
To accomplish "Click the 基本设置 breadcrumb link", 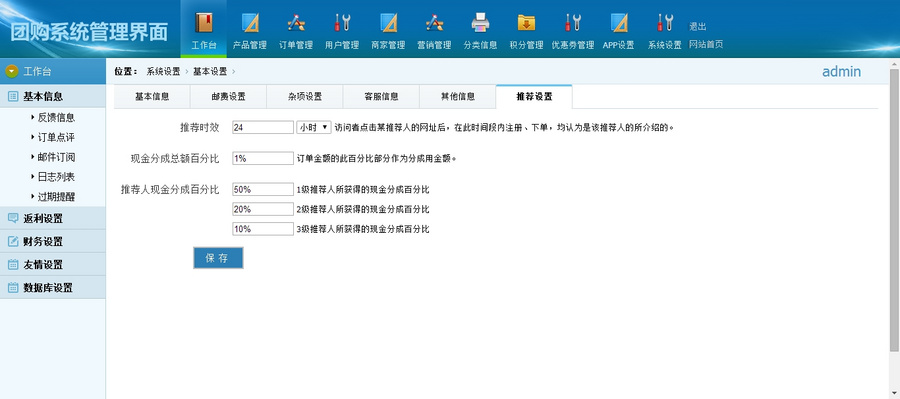I will tap(210, 71).
